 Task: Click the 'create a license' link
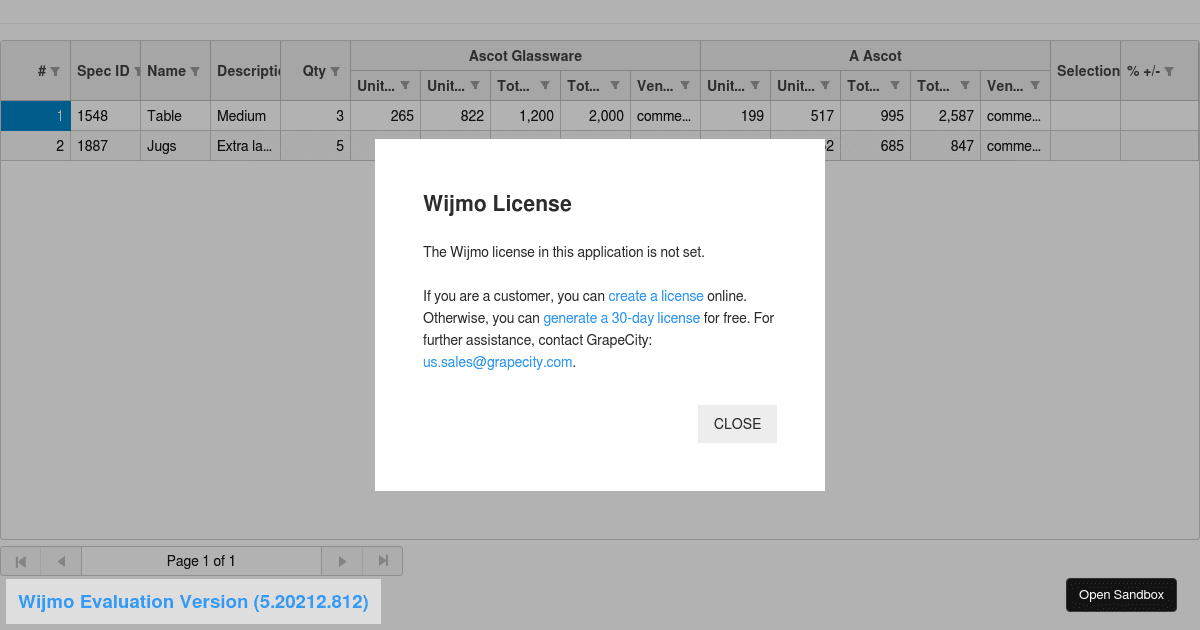click(656, 296)
